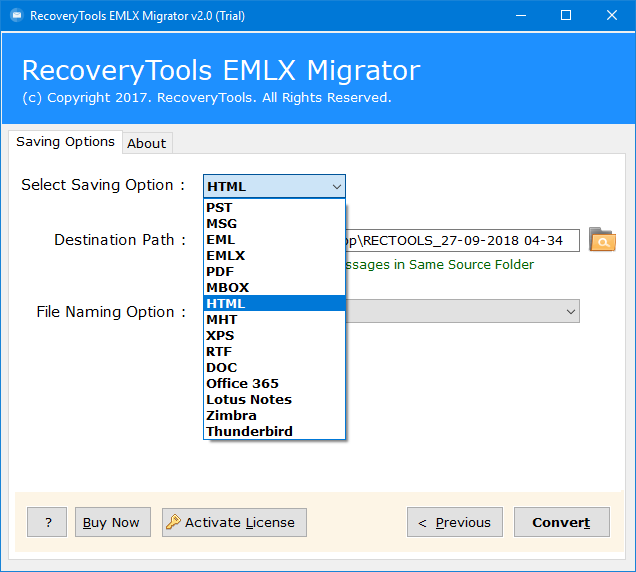Choose Zimbra from the dropdown list
Screen dimensions: 636x572
click(274, 415)
